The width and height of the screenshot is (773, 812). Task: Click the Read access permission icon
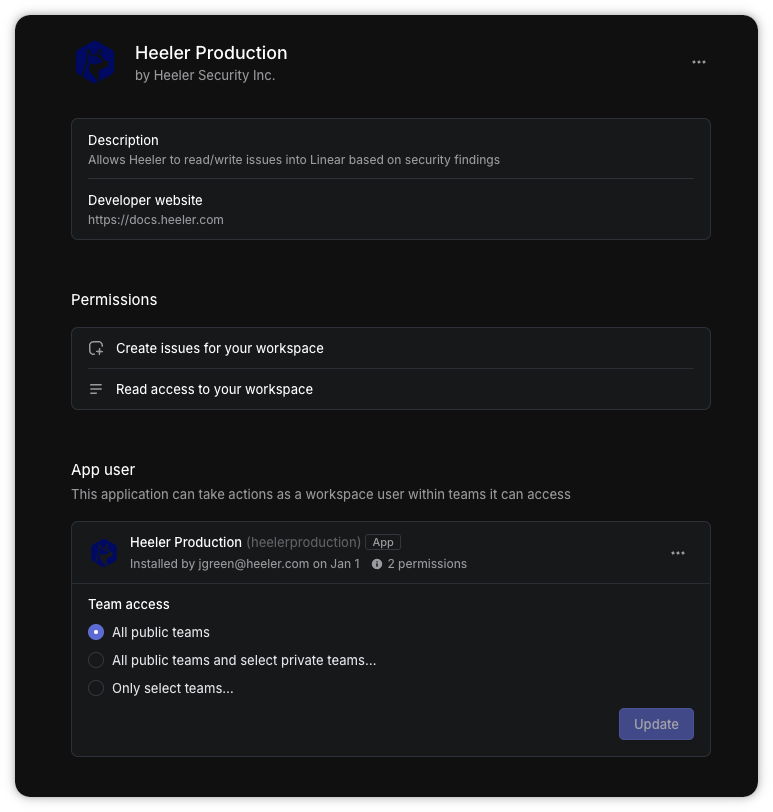[x=96, y=389]
